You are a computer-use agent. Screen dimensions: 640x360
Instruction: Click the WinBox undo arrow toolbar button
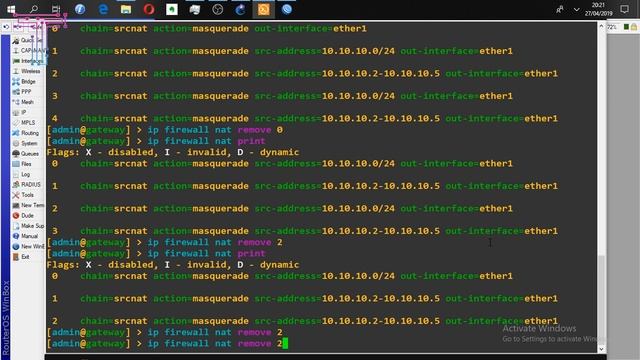click(x=6, y=27)
